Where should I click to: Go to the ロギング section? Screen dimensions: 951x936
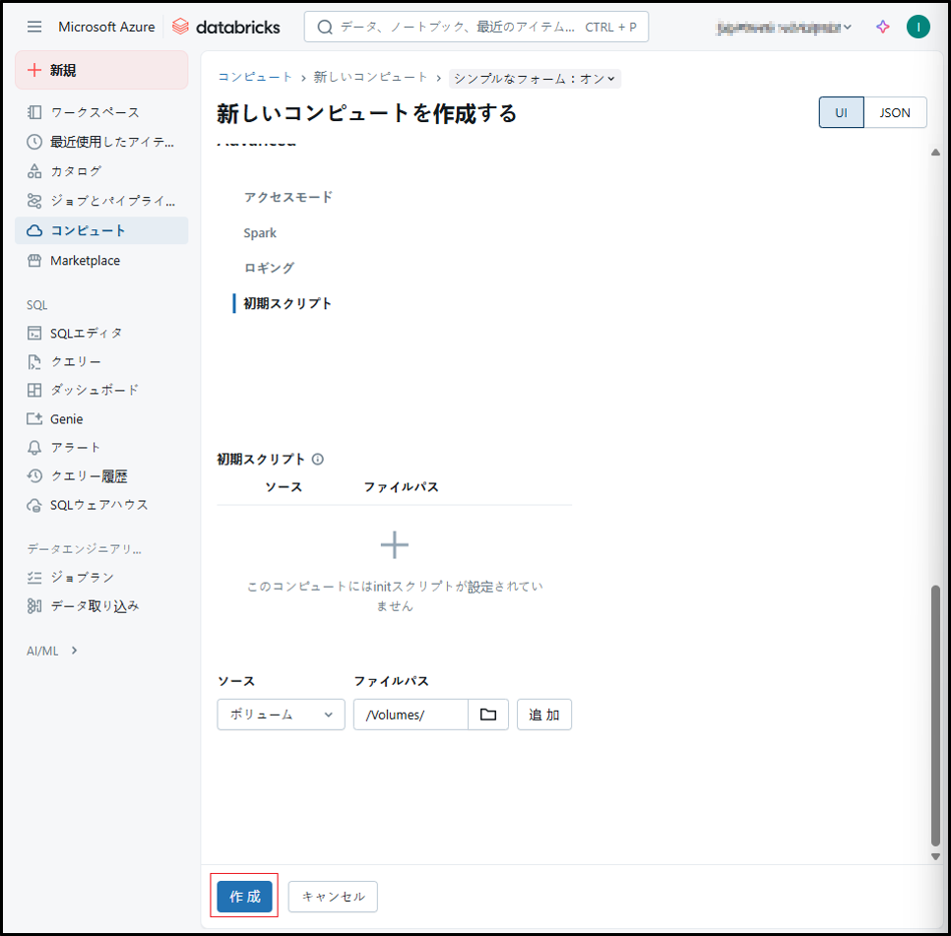tap(269, 268)
